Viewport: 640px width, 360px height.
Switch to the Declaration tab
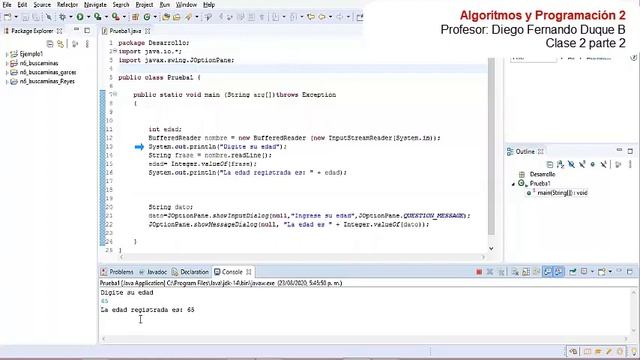(190, 272)
